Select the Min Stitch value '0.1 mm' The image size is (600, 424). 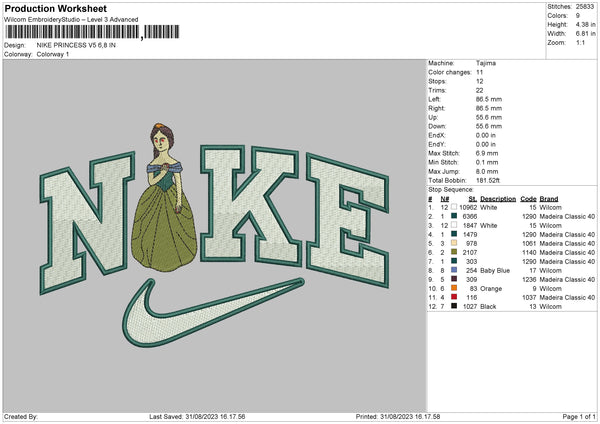[487, 162]
